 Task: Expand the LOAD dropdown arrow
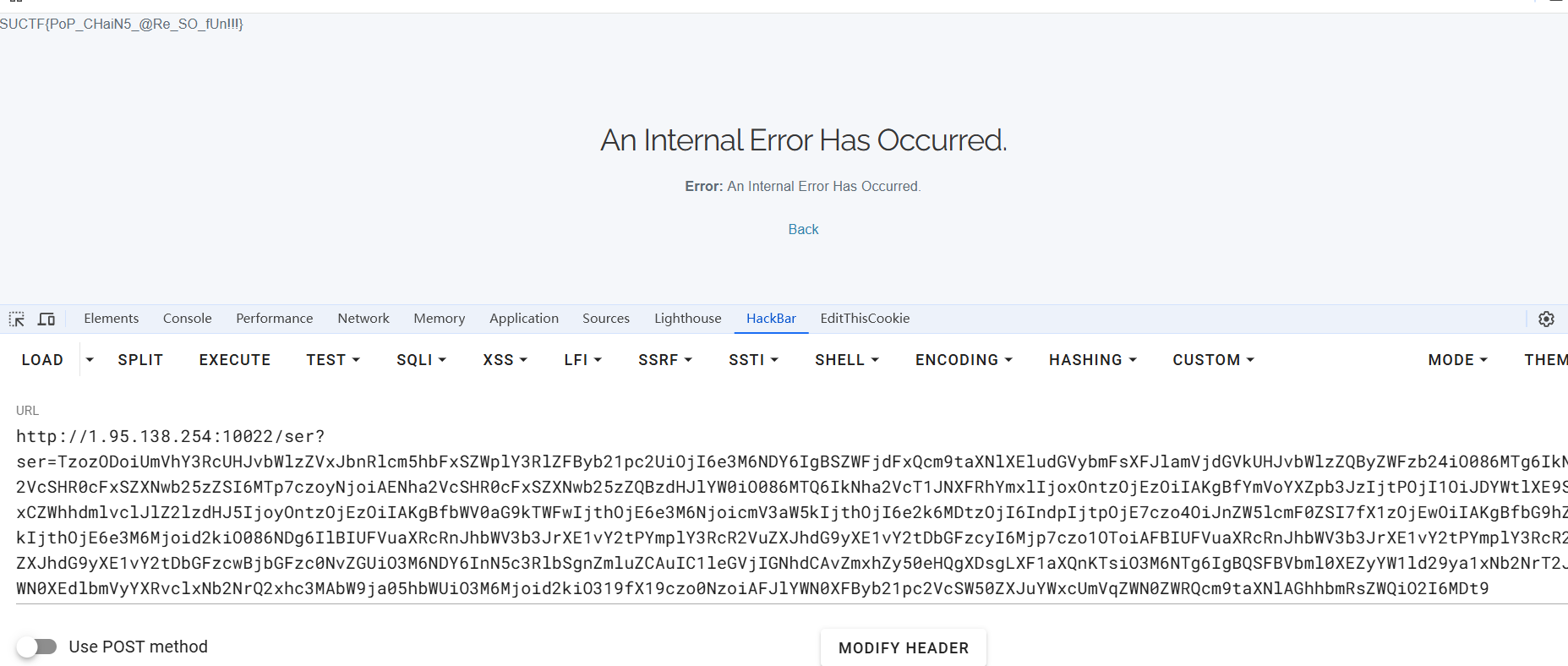click(90, 360)
